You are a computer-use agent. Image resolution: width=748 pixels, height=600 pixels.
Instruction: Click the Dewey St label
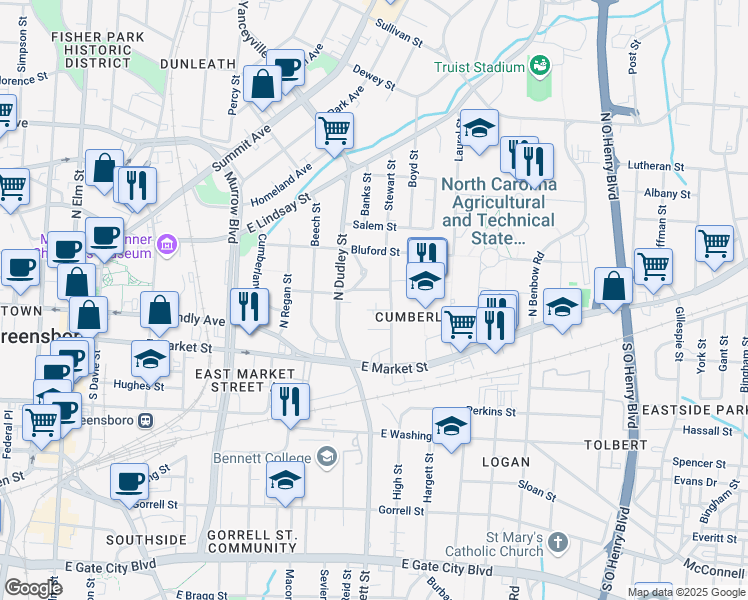pyautogui.click(x=374, y=77)
